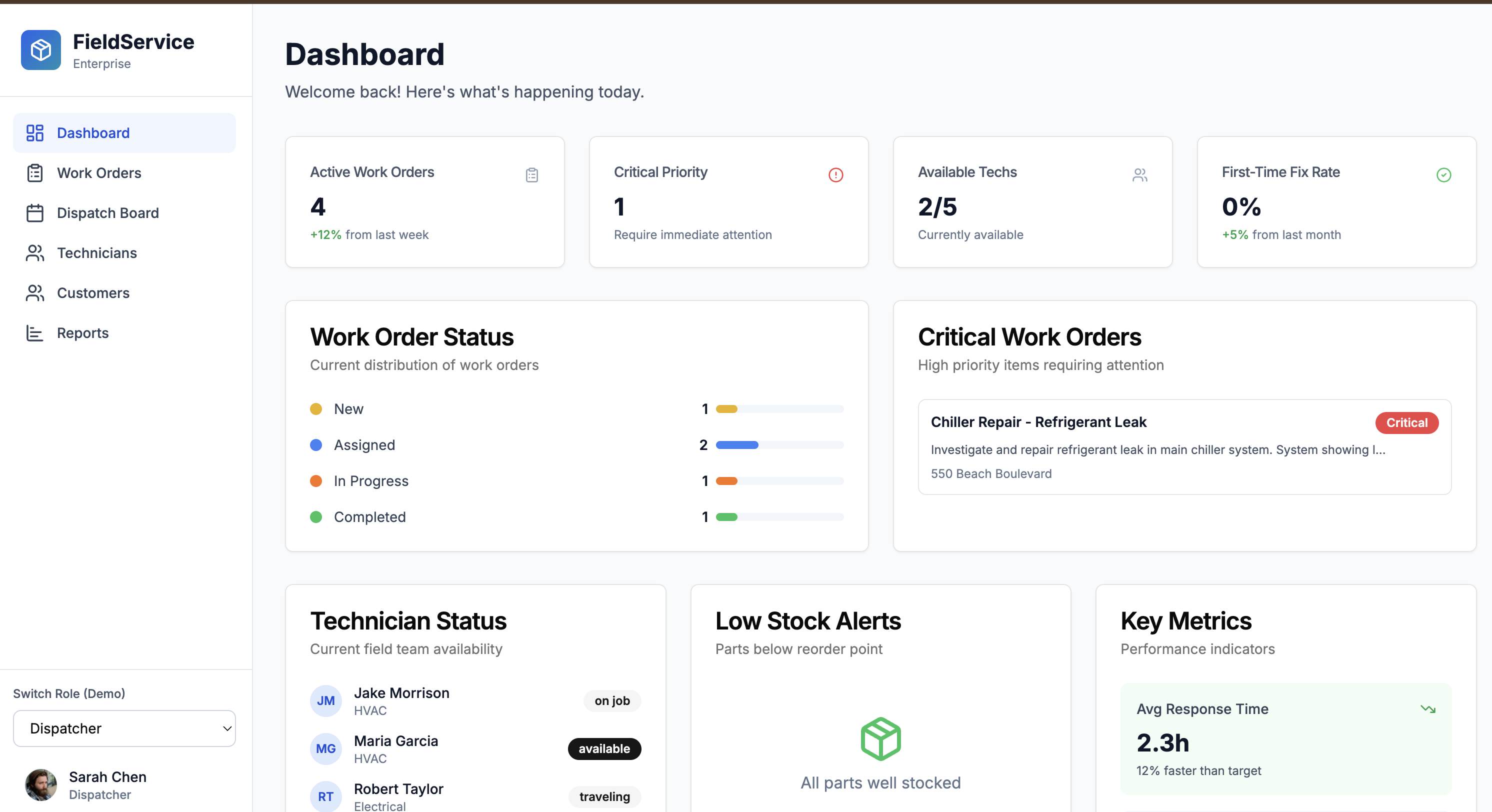Click Sarah Chen's profile photo
This screenshot has height=812, width=1492.
point(40,785)
